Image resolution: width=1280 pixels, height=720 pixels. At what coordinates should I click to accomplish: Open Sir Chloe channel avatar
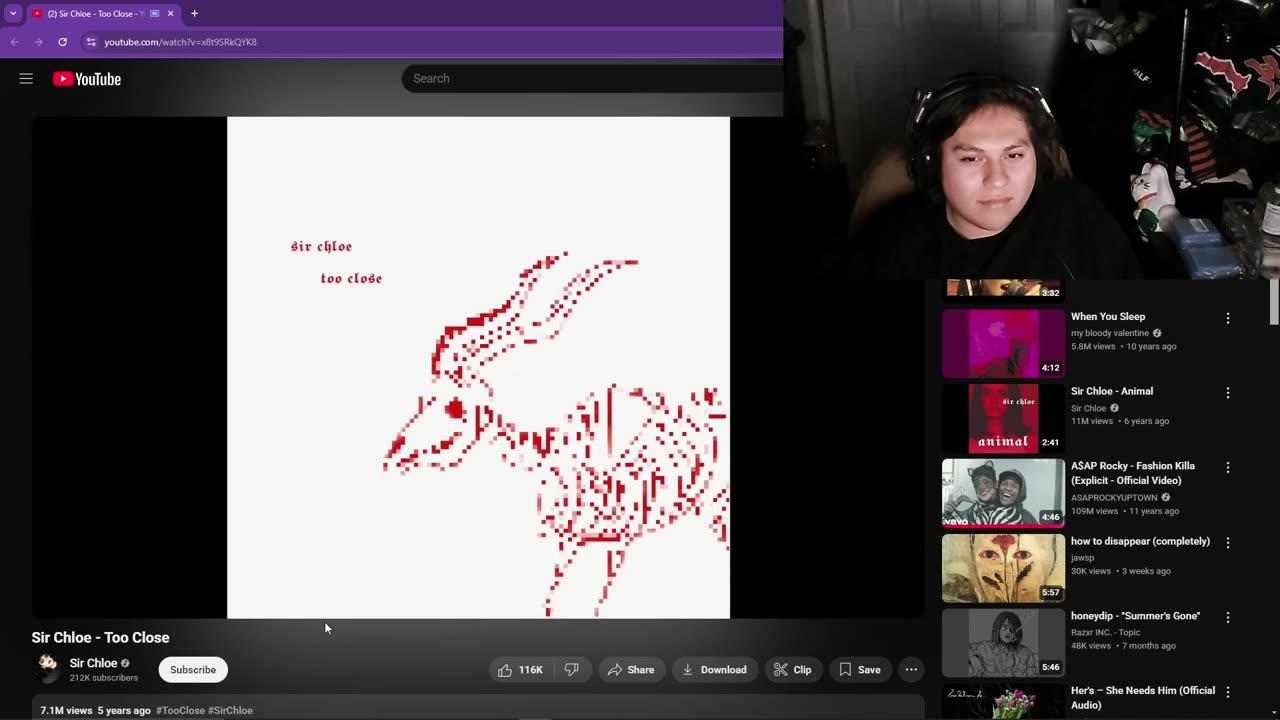(x=47, y=669)
